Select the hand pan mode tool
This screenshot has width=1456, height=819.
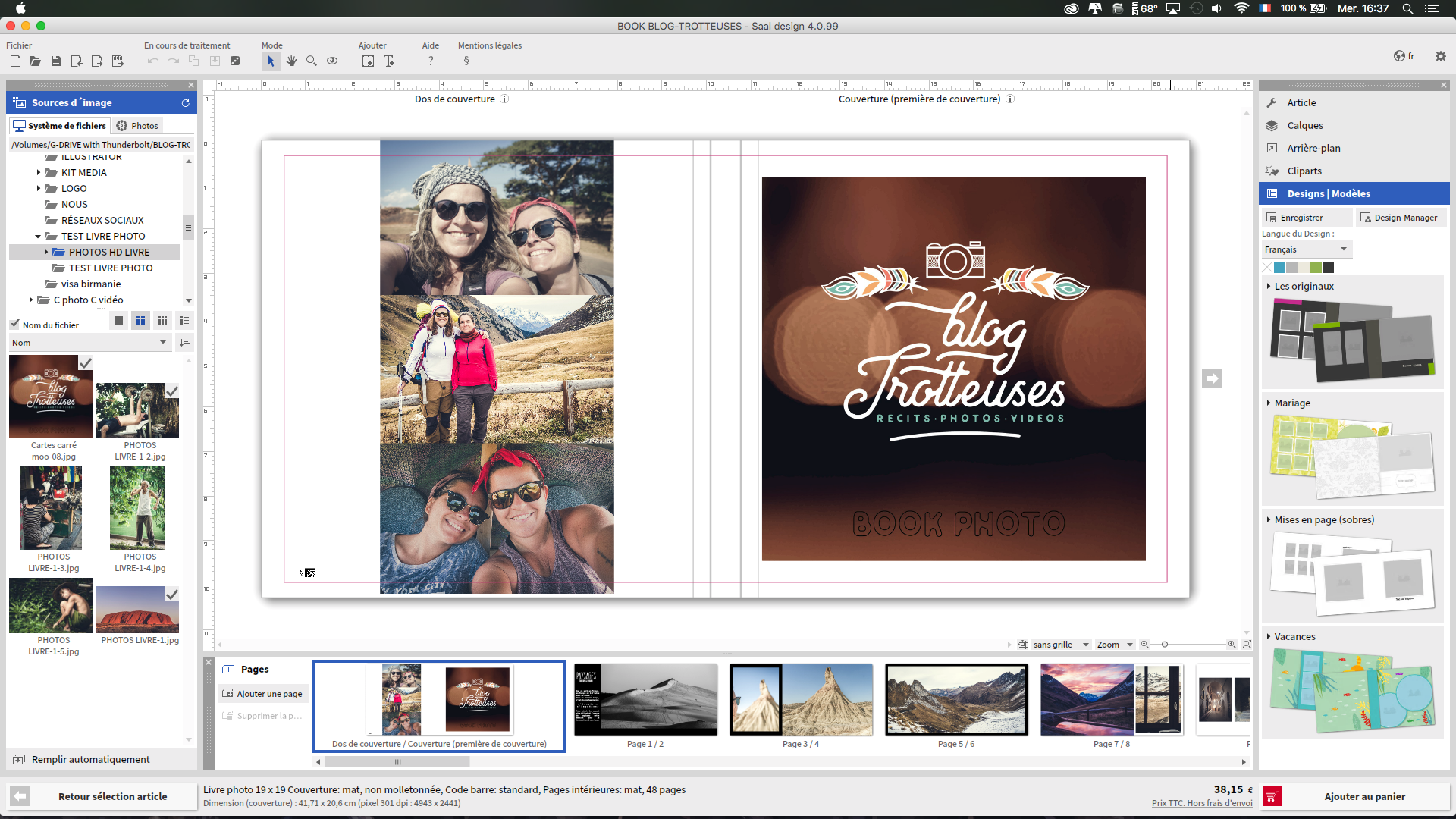tap(291, 61)
